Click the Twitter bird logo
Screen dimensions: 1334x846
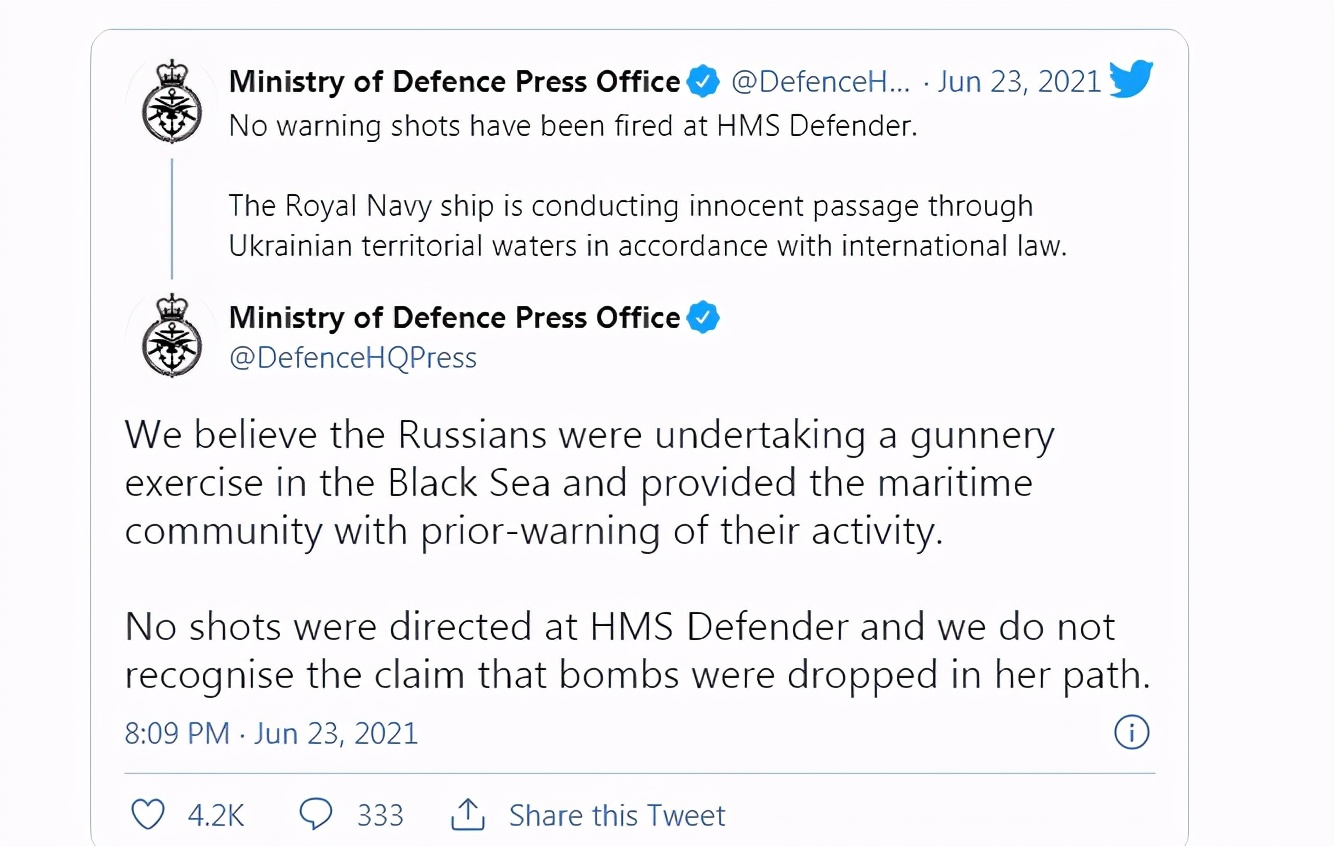pos(1131,80)
